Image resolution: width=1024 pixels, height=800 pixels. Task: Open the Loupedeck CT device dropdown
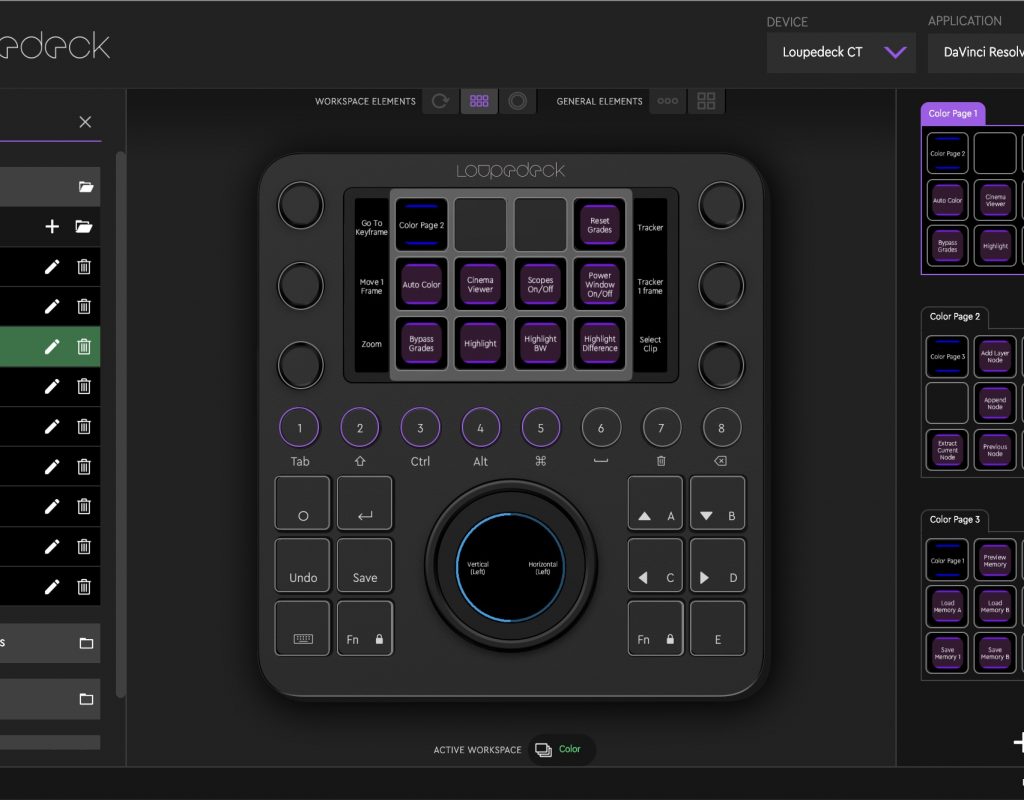(841, 52)
